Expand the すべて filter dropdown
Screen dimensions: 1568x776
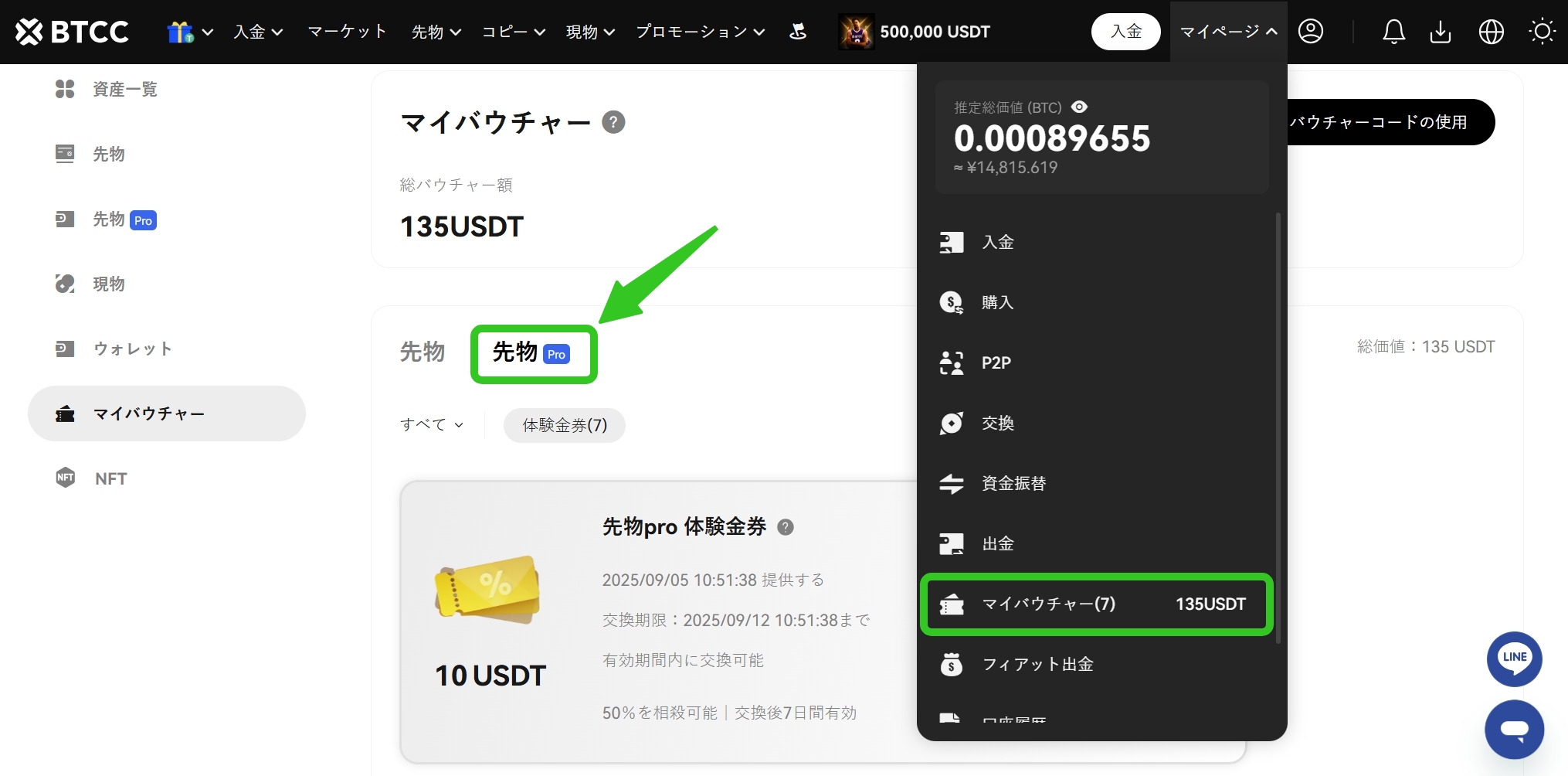point(432,425)
